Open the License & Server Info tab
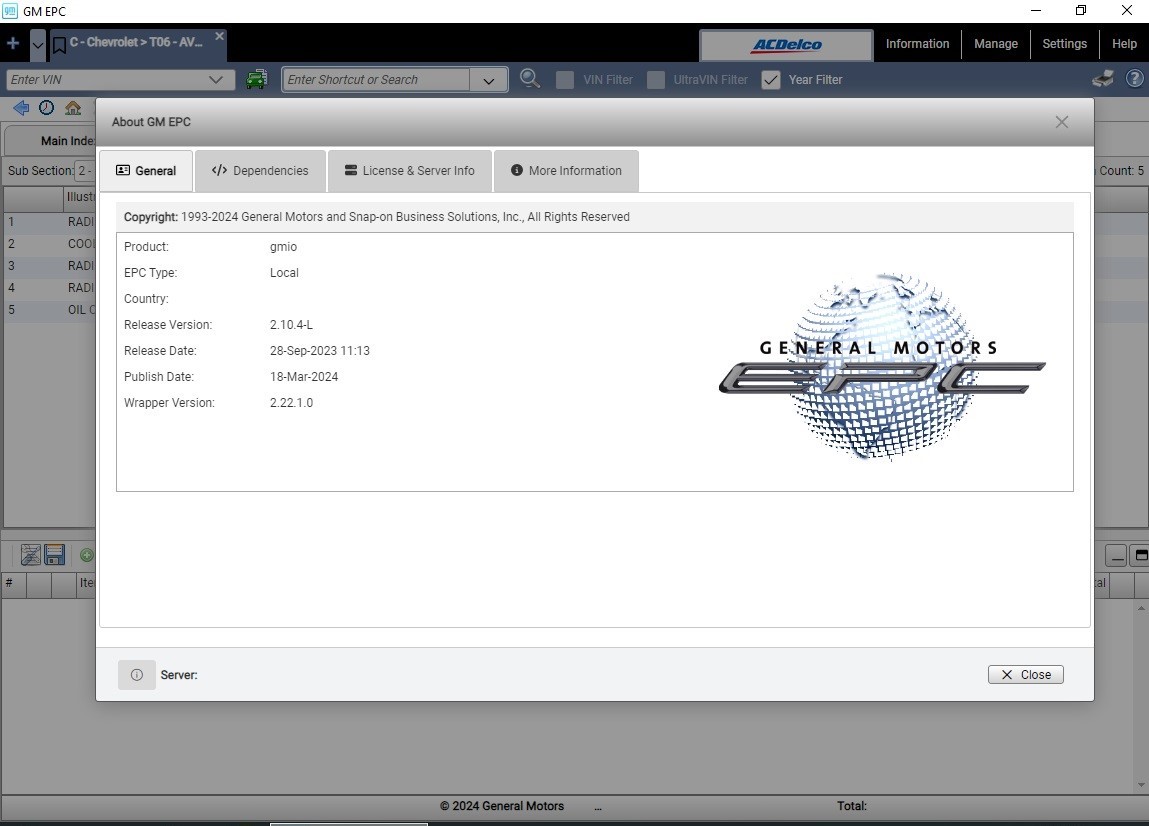Viewport: 1149px width, 826px height. (410, 171)
